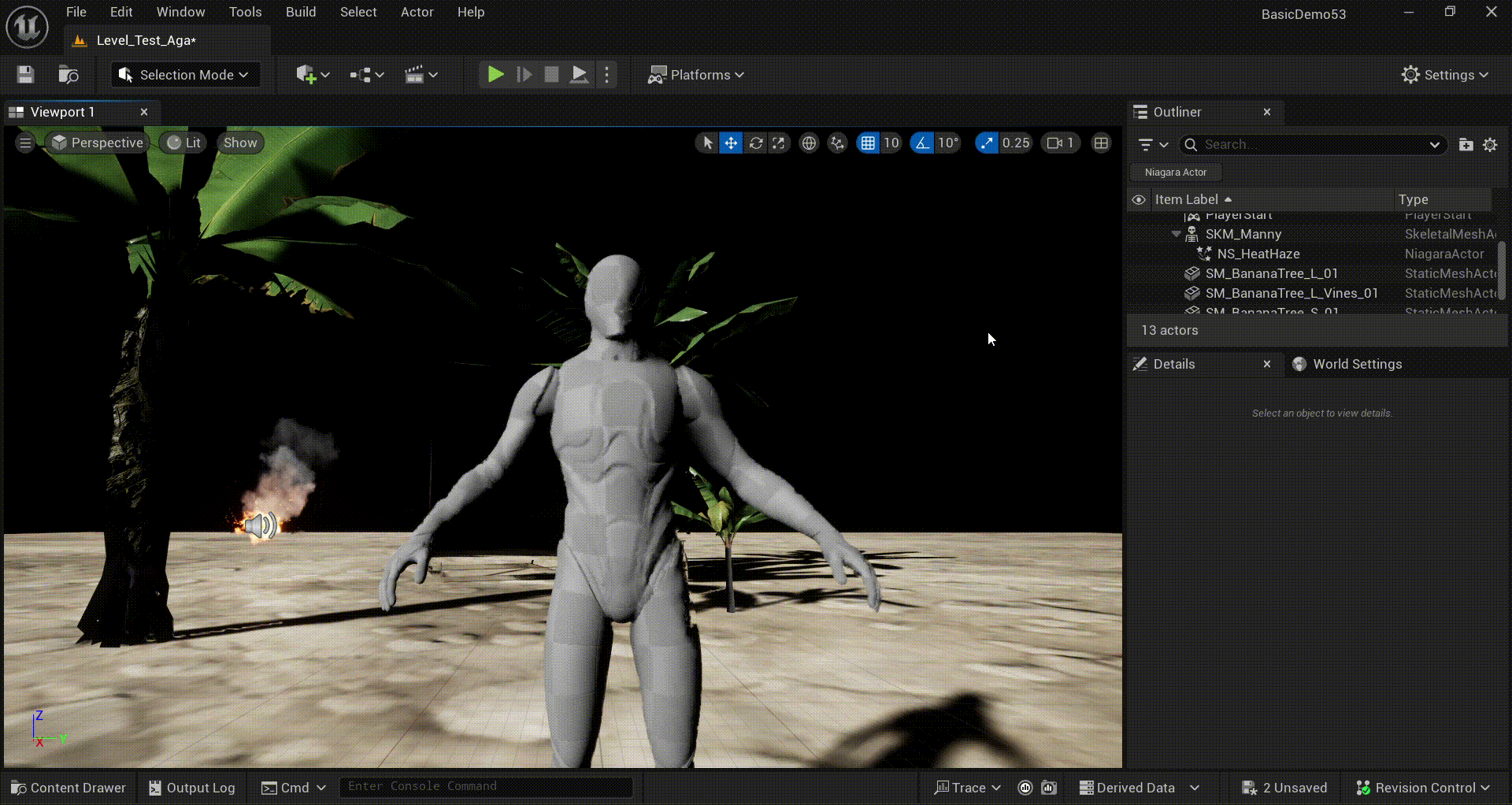The width and height of the screenshot is (1512, 805).
Task: Open the Selection Mode dropdown
Action: (185, 74)
